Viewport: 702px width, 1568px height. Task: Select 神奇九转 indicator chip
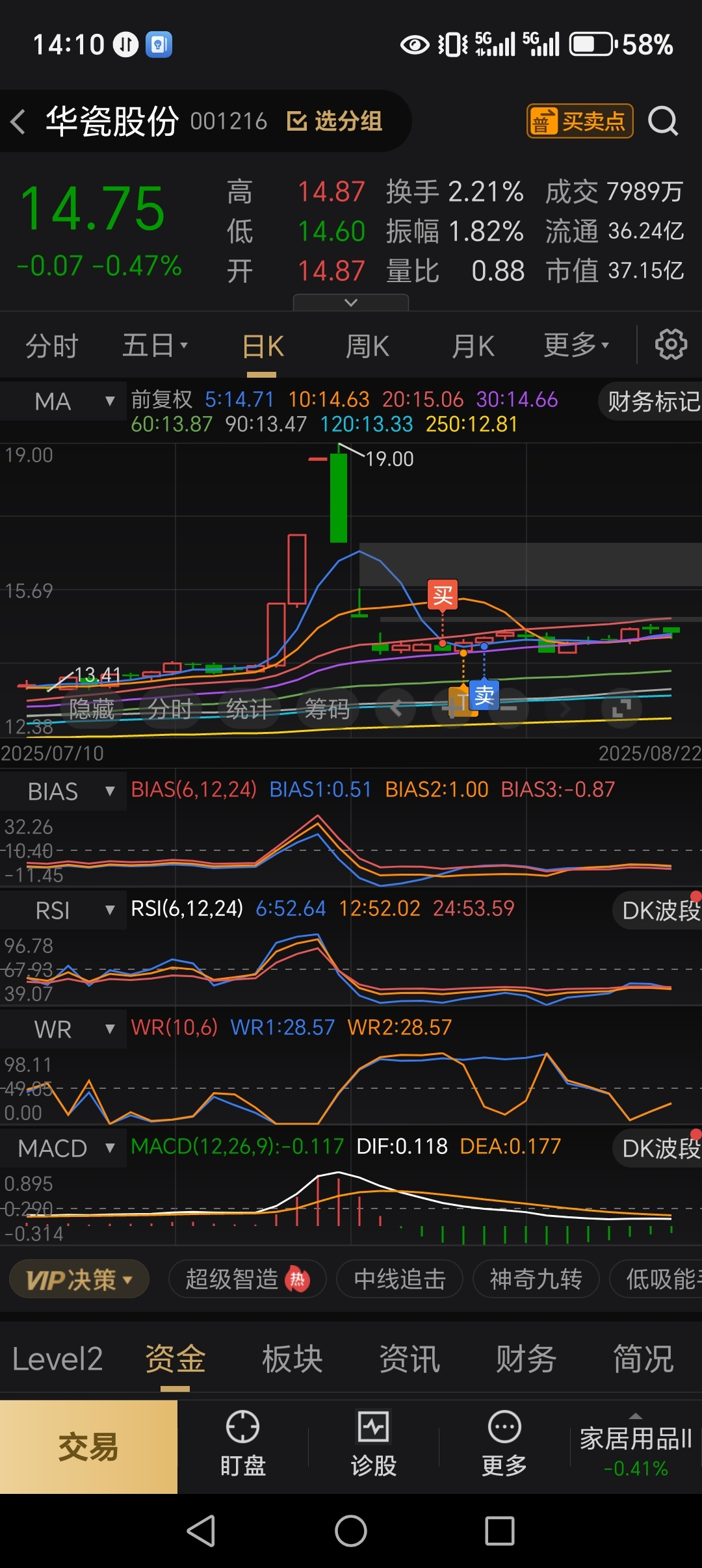(x=536, y=1279)
